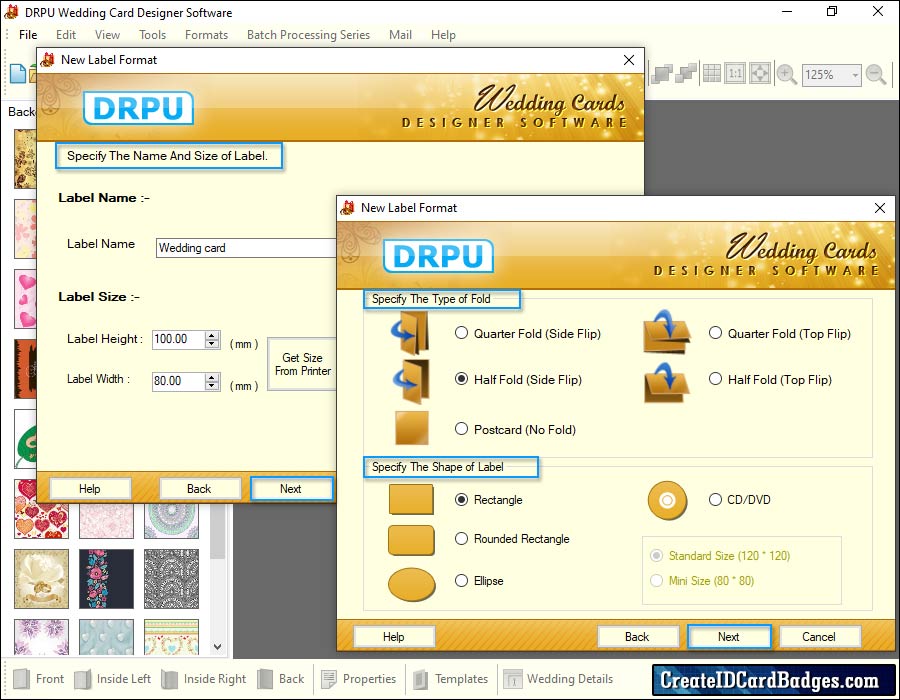Open the Help menu in menu bar

[443, 35]
